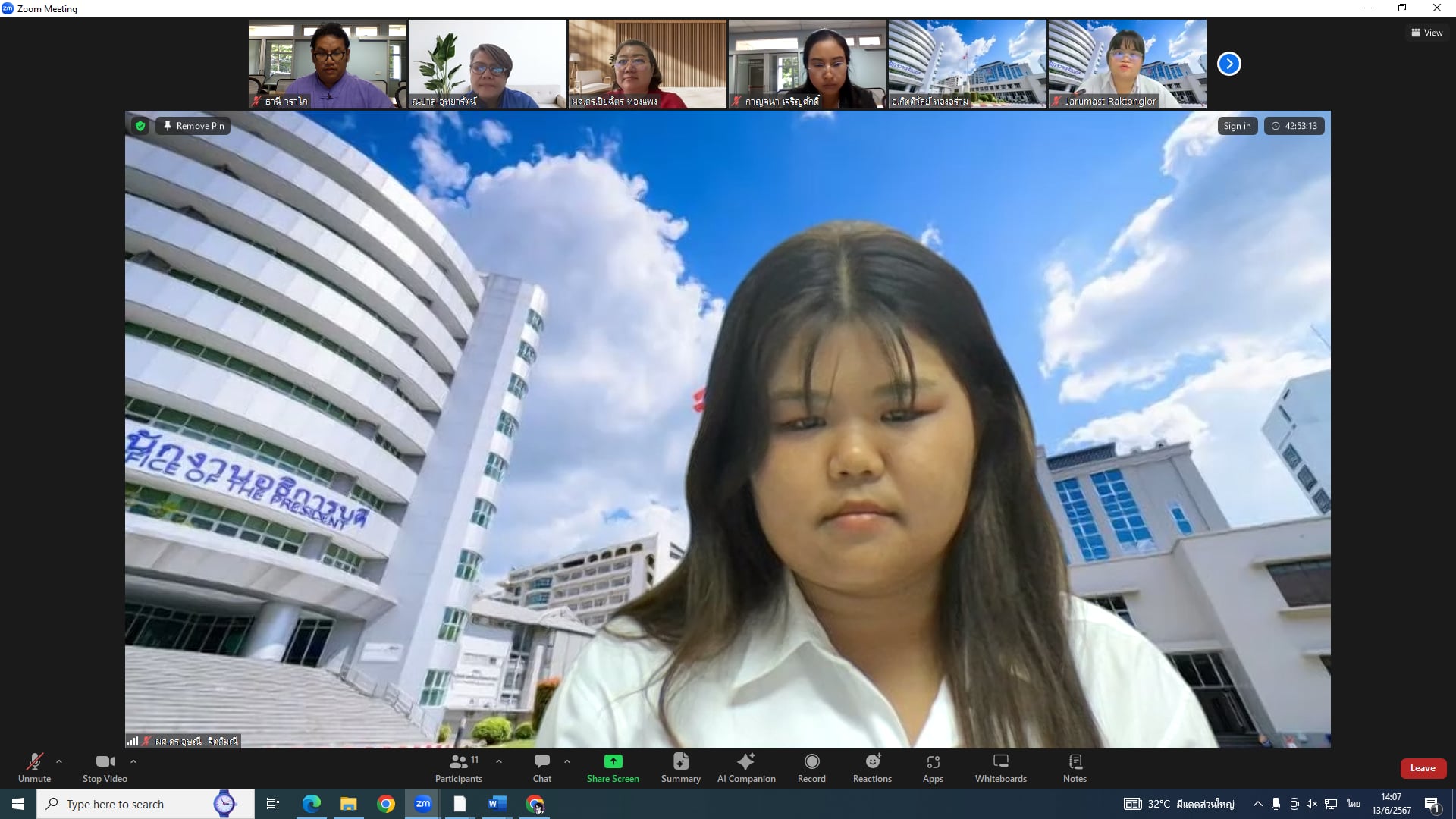Image resolution: width=1456 pixels, height=819 pixels.
Task: Stop Video camera toggle
Action: coord(105,767)
